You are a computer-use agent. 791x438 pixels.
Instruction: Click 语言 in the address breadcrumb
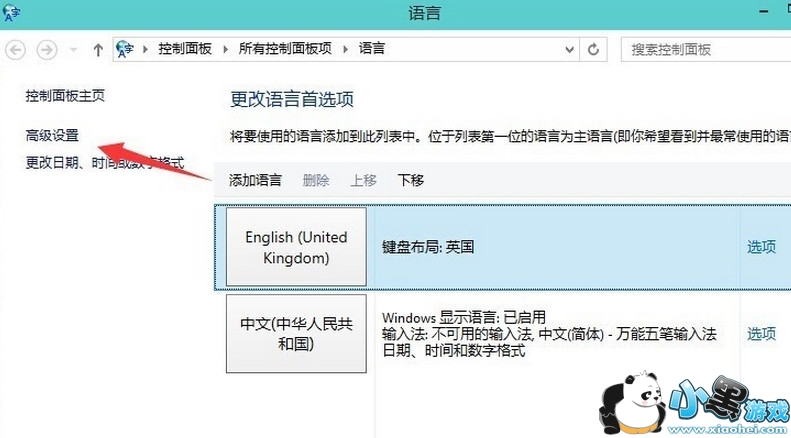(x=372, y=48)
